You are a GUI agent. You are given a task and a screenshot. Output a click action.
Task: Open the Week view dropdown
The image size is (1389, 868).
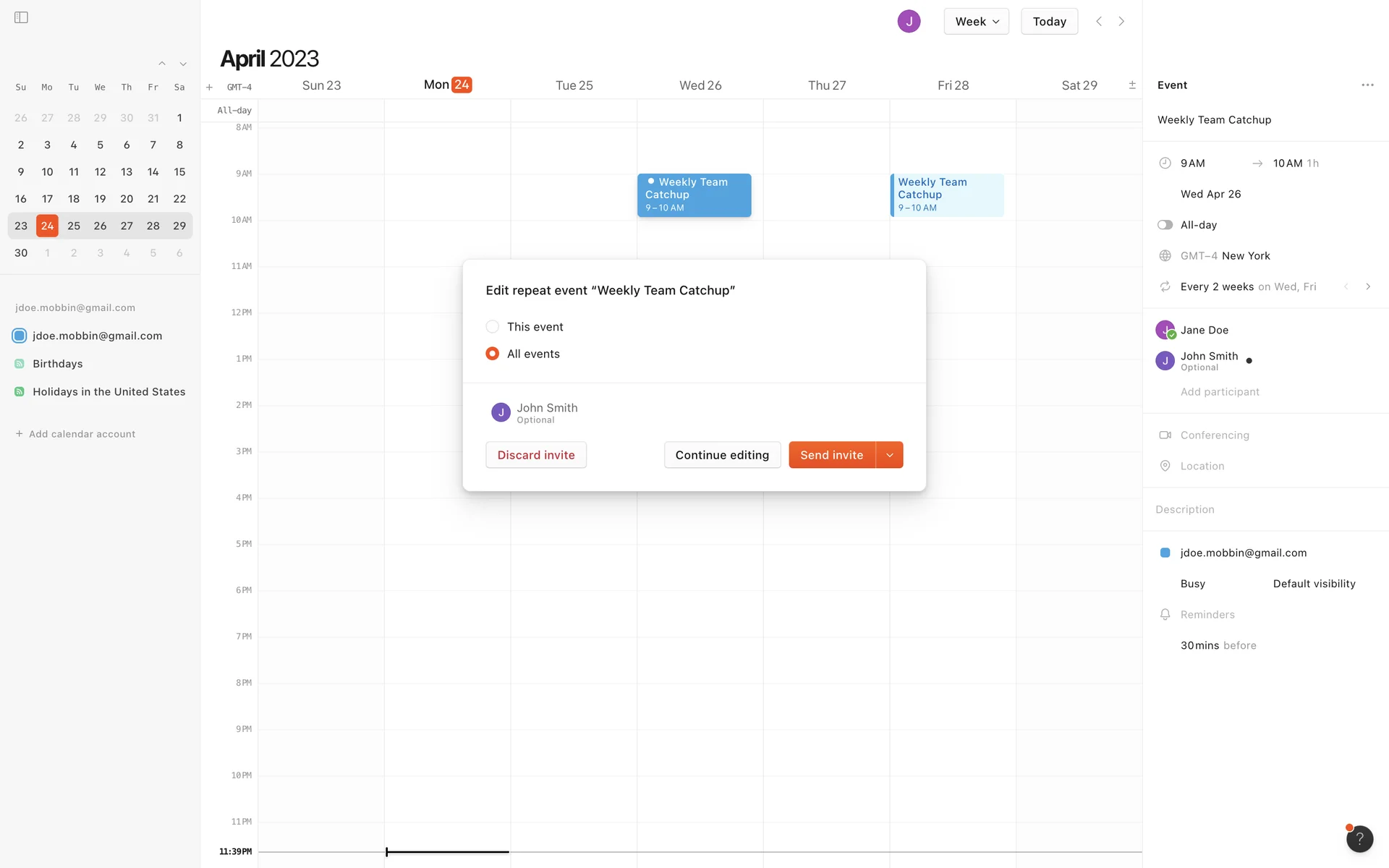tap(976, 22)
